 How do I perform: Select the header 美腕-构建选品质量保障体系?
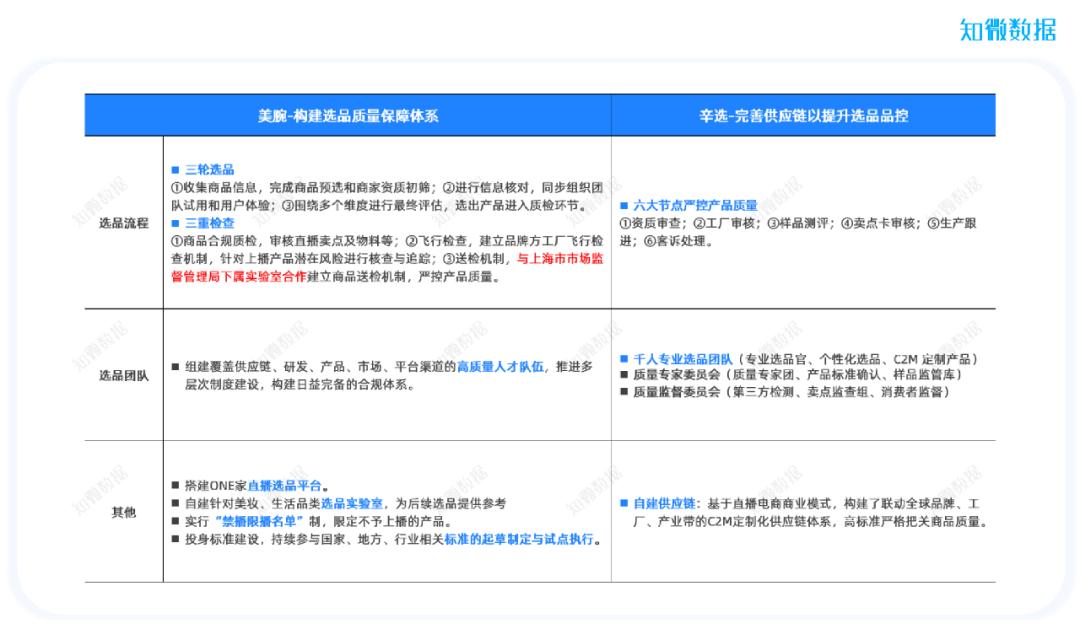coord(348,116)
